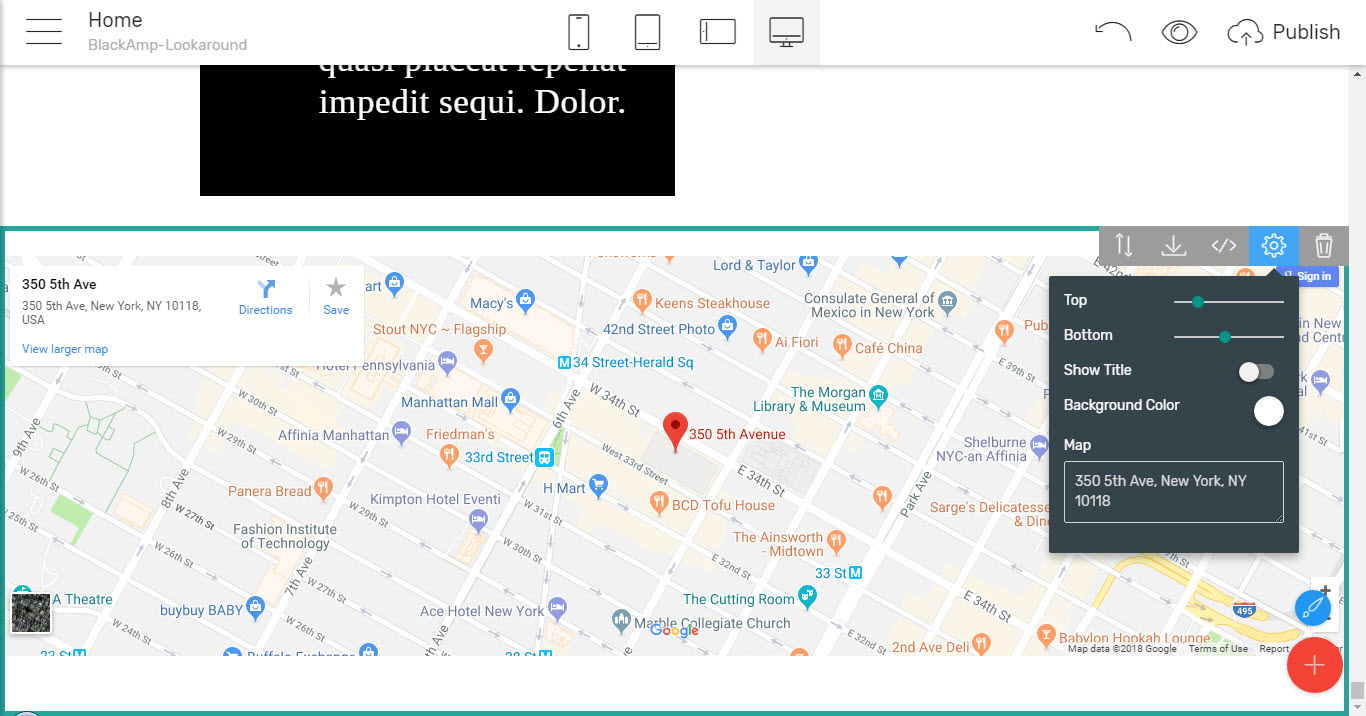Open the Background Color swatch
The width and height of the screenshot is (1366, 716).
[x=1268, y=411]
